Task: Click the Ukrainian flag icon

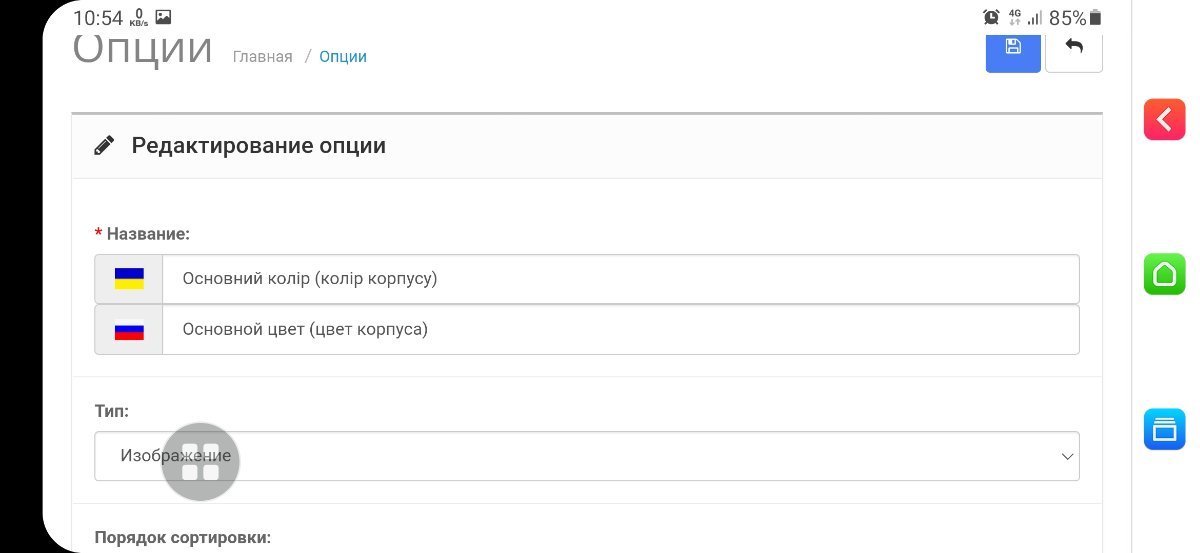Action: [129, 279]
